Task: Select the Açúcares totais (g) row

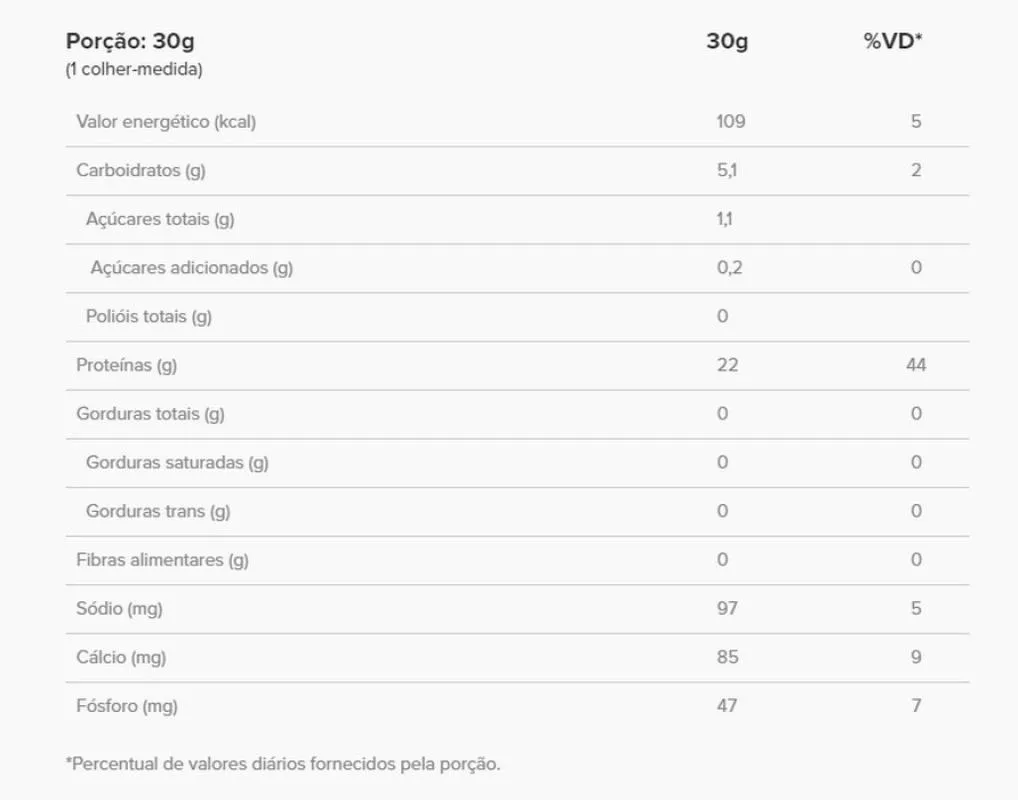Action: [517, 219]
